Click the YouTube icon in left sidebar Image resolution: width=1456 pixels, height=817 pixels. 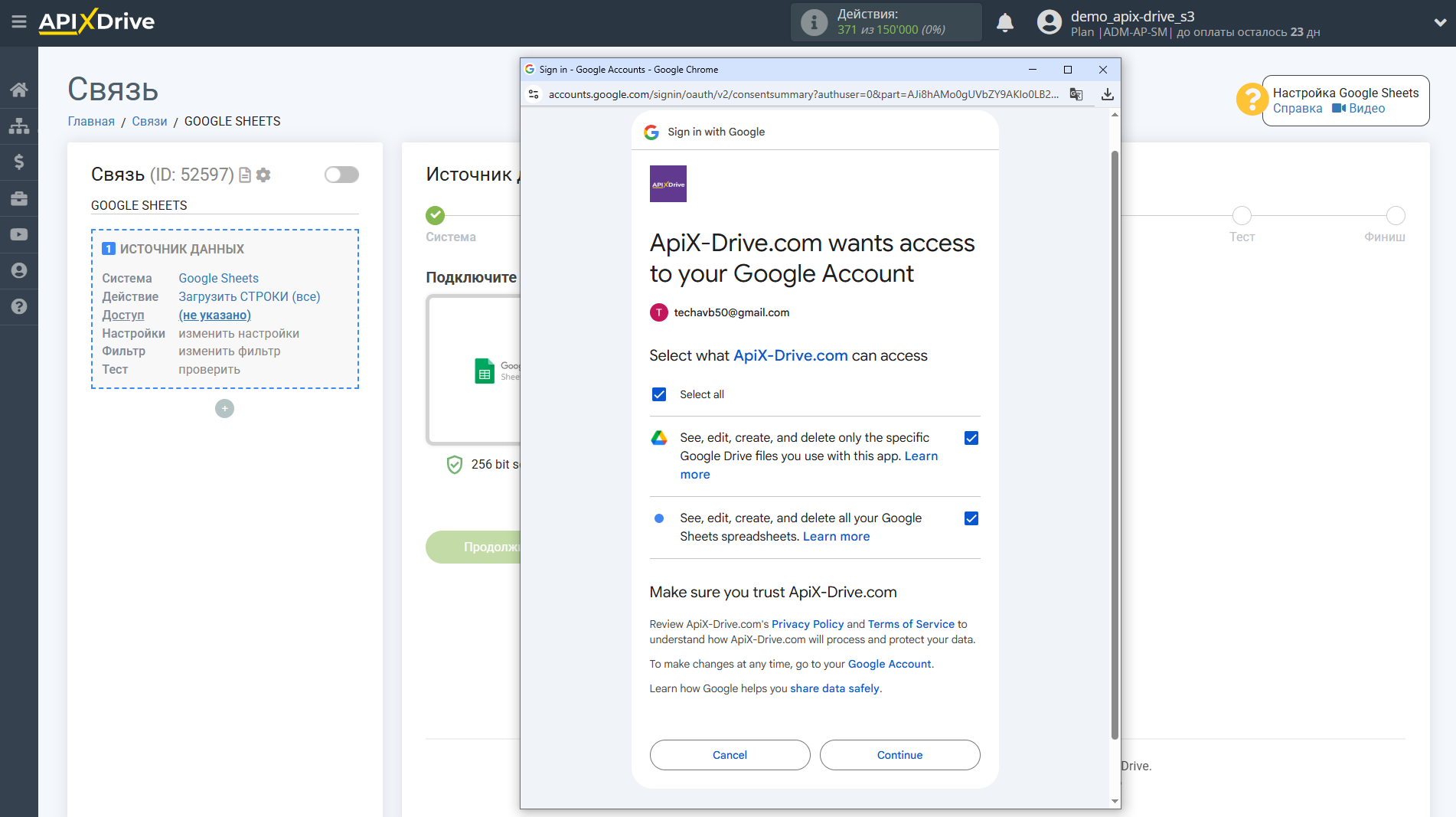[19, 234]
